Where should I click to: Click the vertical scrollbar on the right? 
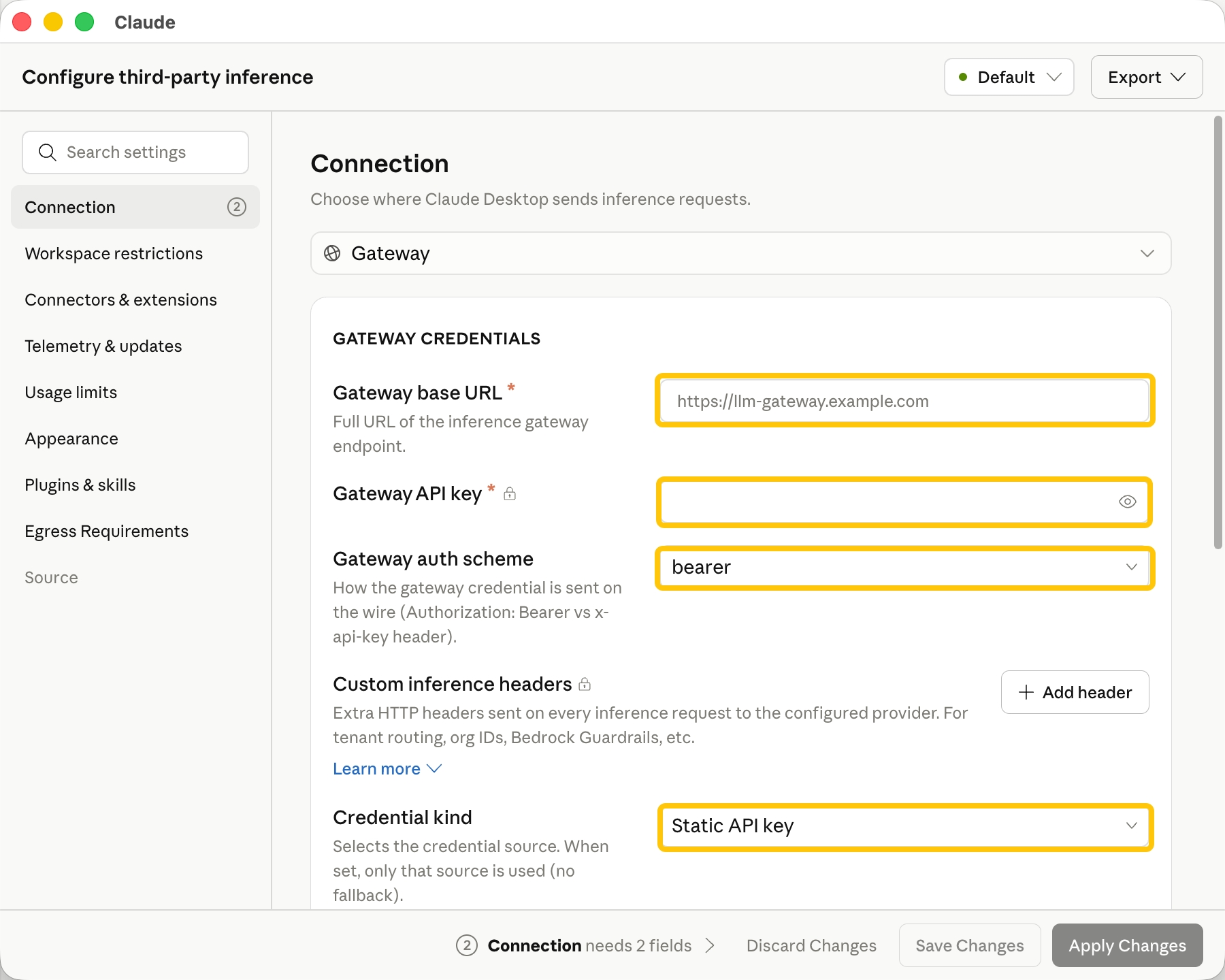[x=1218, y=332]
